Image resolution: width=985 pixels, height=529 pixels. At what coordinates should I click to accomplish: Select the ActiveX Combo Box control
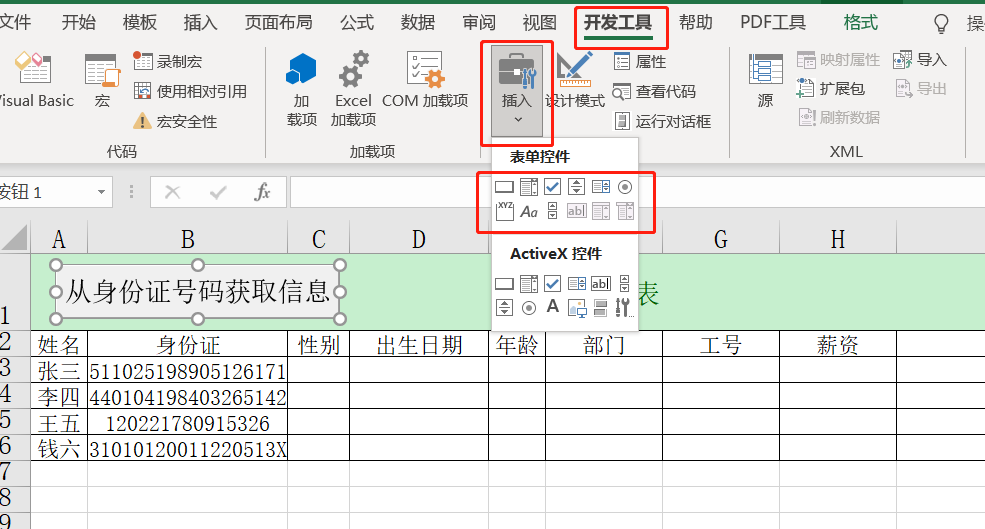[x=529, y=284]
